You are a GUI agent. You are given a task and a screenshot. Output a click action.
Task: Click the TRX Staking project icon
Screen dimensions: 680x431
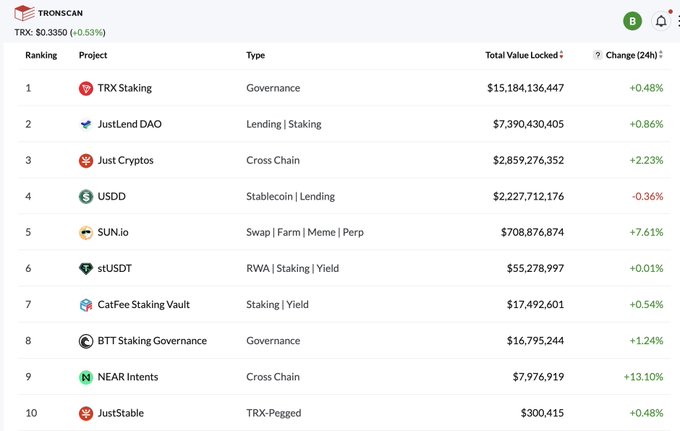pos(86,88)
